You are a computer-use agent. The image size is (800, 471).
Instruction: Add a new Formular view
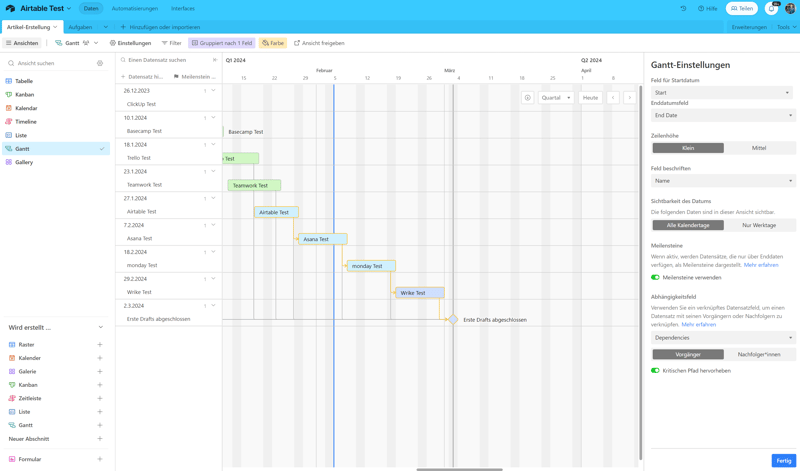100,459
